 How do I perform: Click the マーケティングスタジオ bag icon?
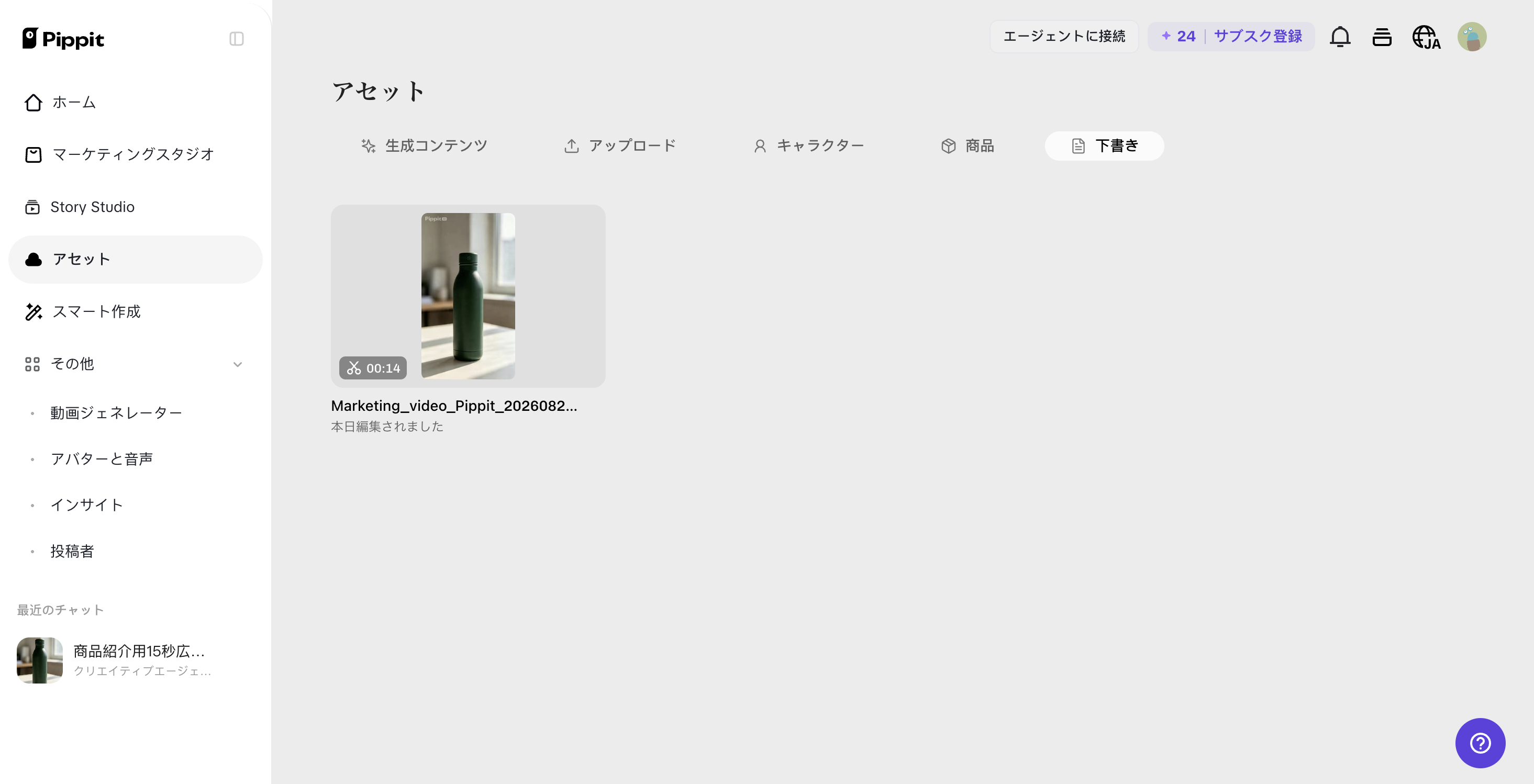[34, 155]
